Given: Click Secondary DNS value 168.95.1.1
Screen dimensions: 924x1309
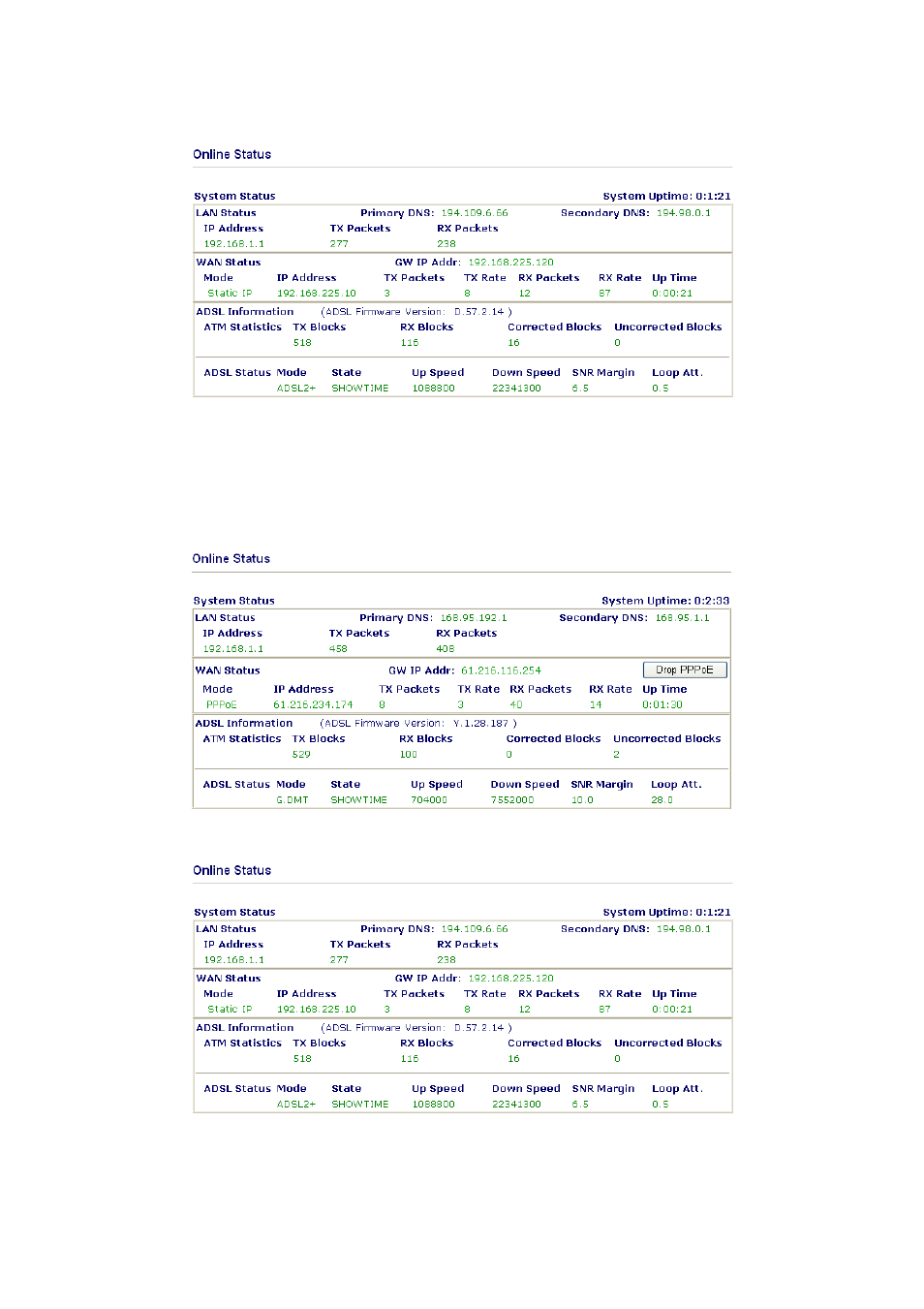Looking at the screenshot, I should 682,617.
